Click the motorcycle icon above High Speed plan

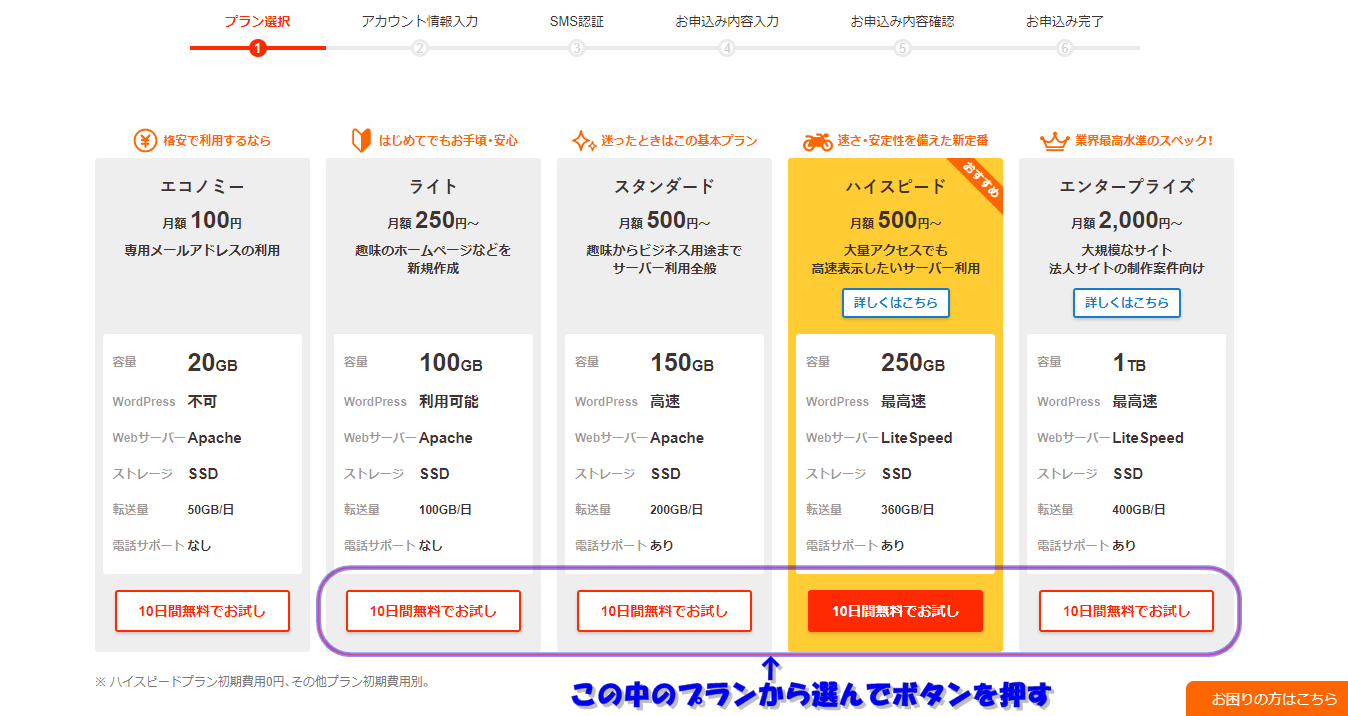817,141
